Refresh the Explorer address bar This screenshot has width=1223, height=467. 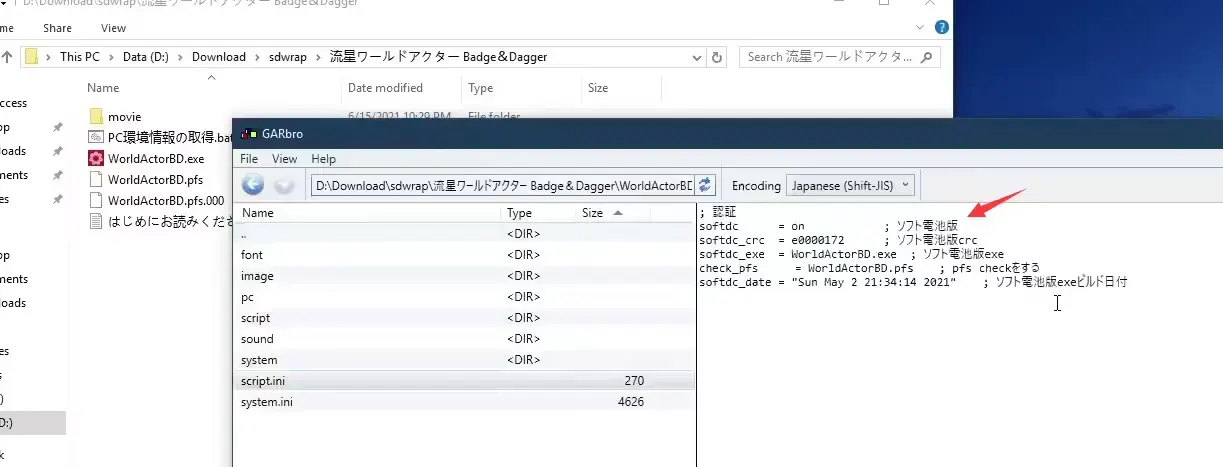718,57
